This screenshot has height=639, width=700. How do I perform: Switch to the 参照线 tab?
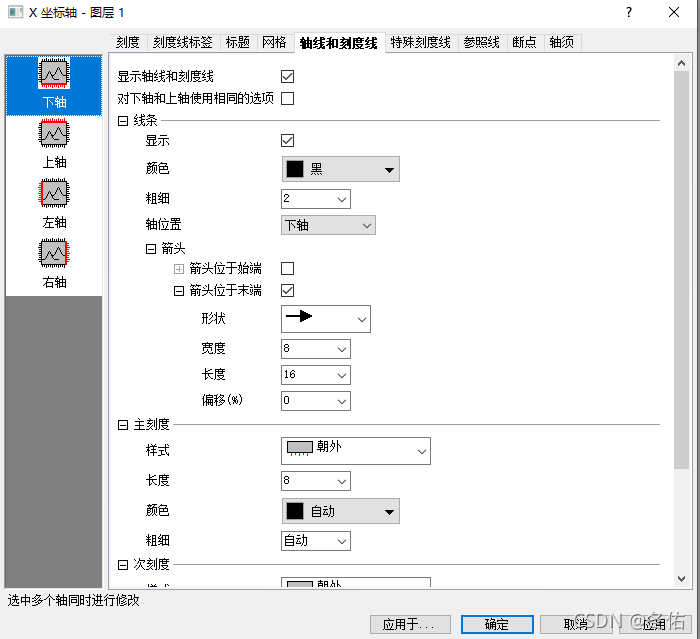click(482, 42)
